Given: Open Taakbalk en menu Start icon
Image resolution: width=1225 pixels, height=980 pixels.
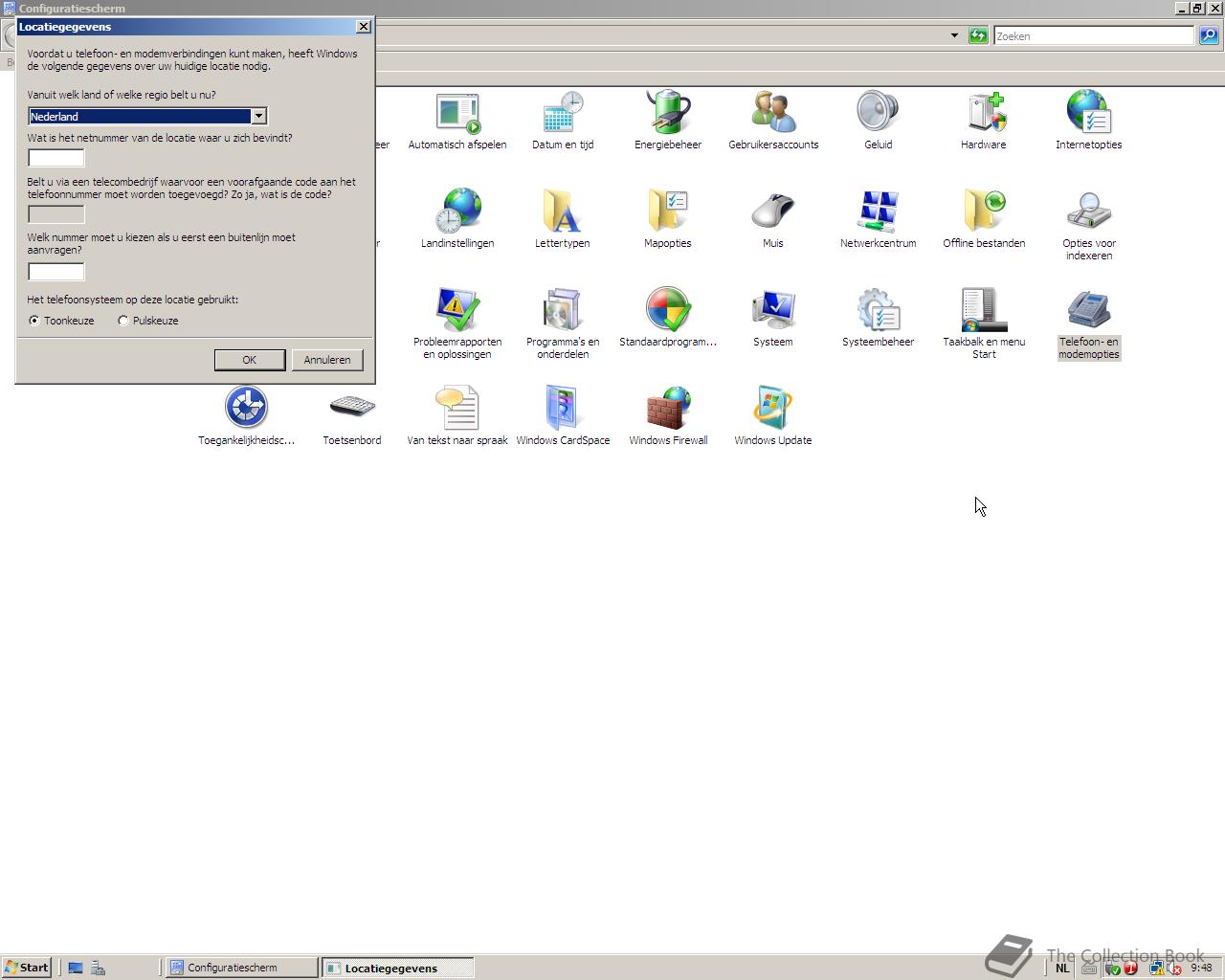Looking at the screenshot, I should click(984, 310).
